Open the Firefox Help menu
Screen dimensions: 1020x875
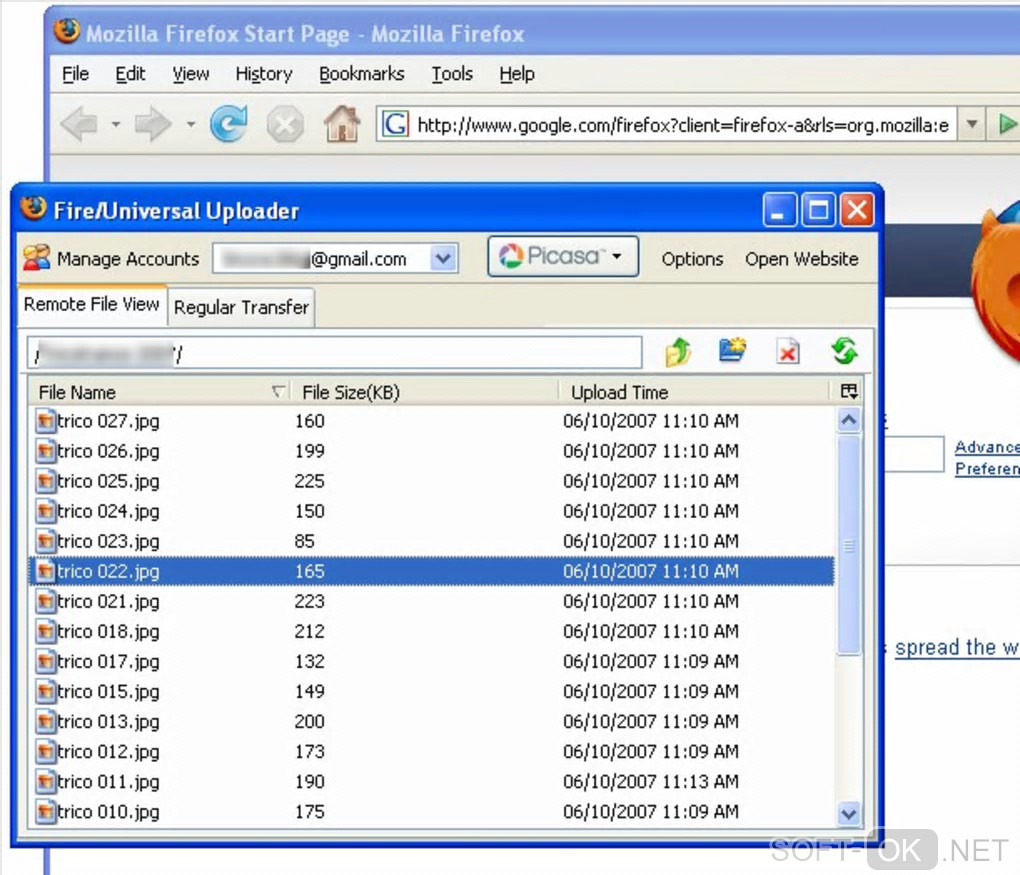(517, 74)
